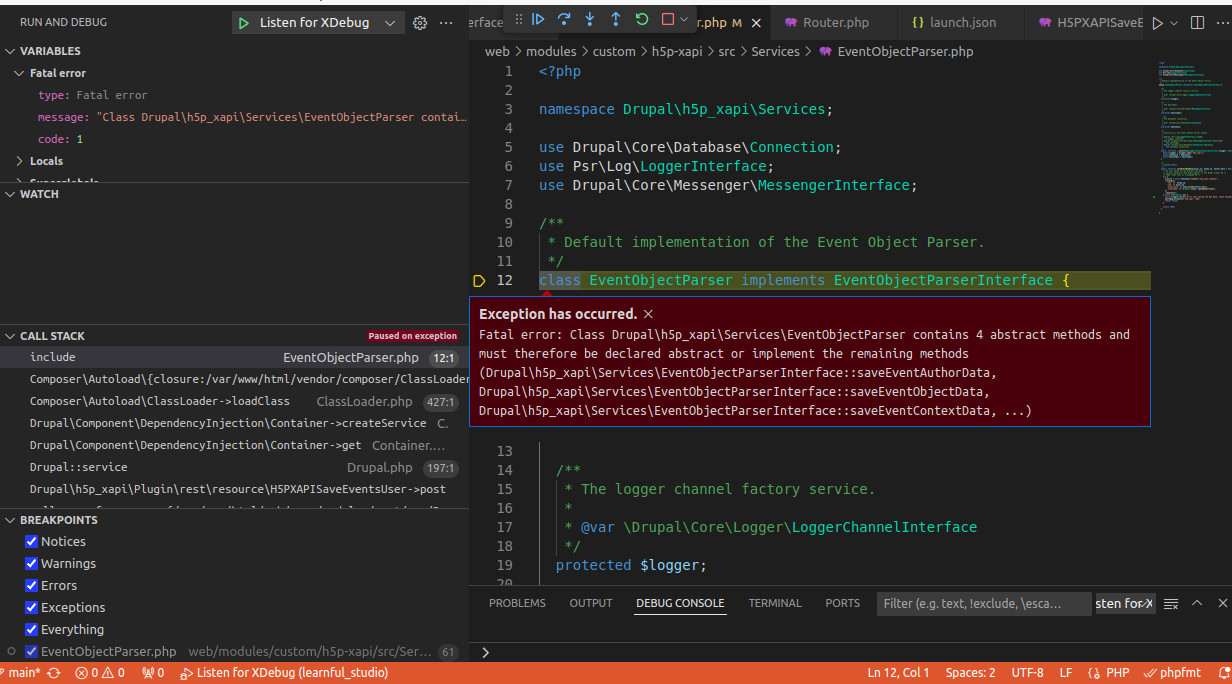
Task: Restart the debug session
Action: [642, 19]
